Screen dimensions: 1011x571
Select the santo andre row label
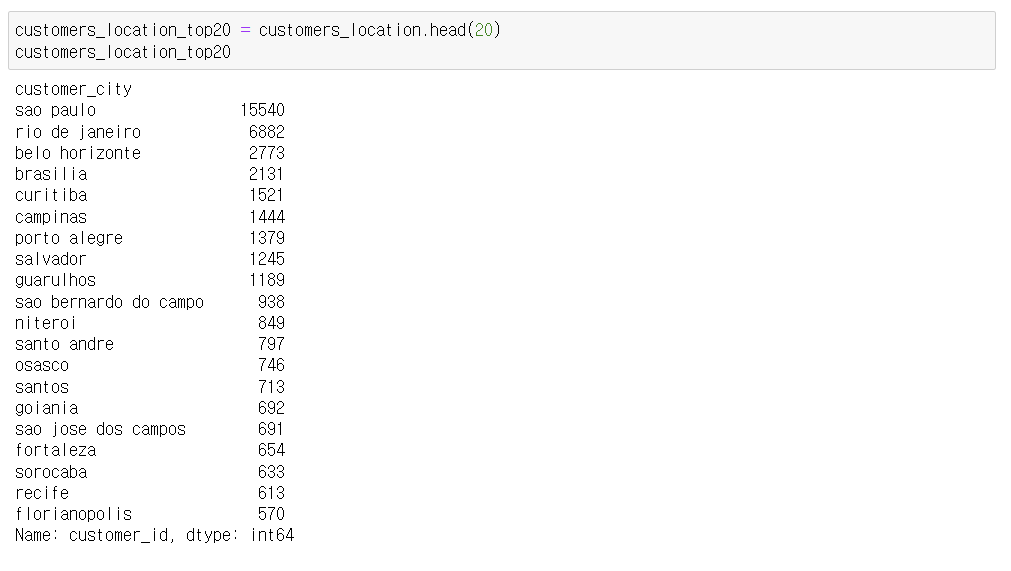coord(64,344)
